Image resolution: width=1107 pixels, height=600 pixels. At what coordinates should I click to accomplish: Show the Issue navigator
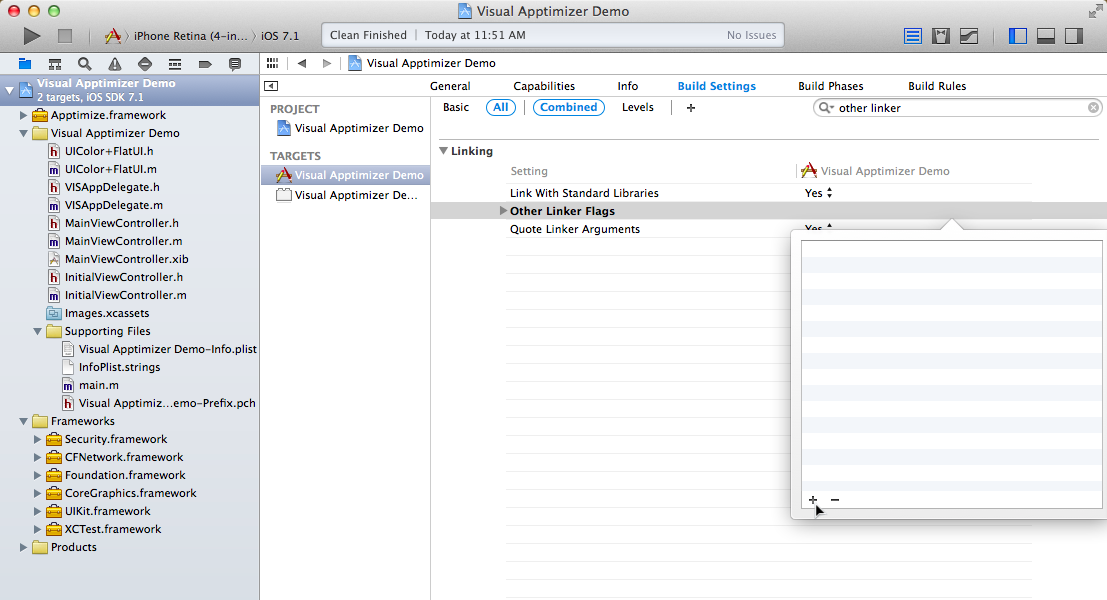coord(114,64)
